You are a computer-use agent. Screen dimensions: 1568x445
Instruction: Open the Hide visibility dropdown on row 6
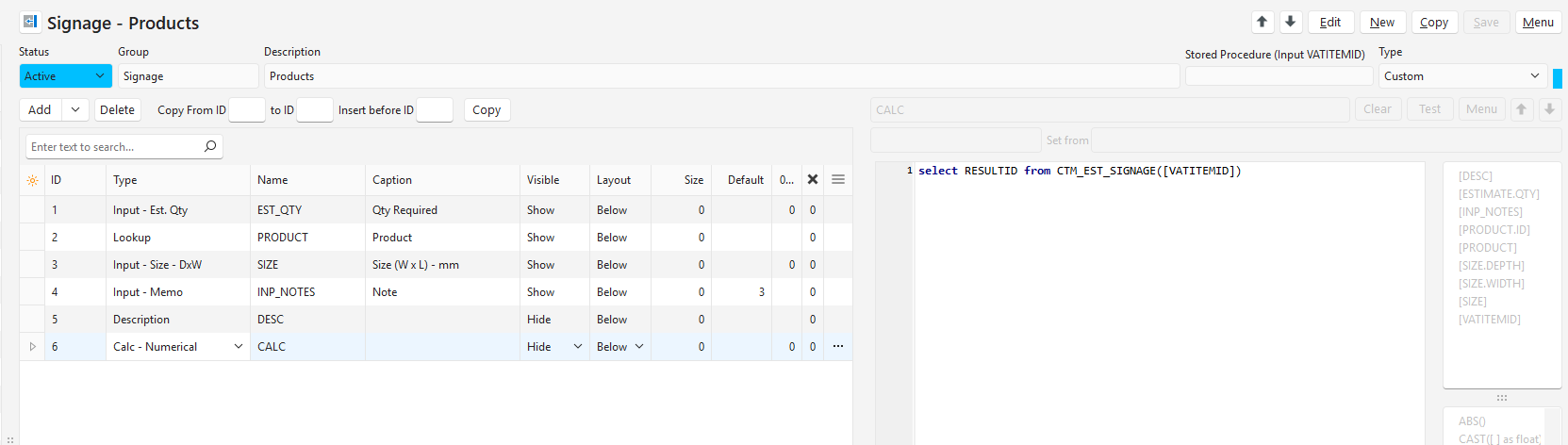coord(578,347)
